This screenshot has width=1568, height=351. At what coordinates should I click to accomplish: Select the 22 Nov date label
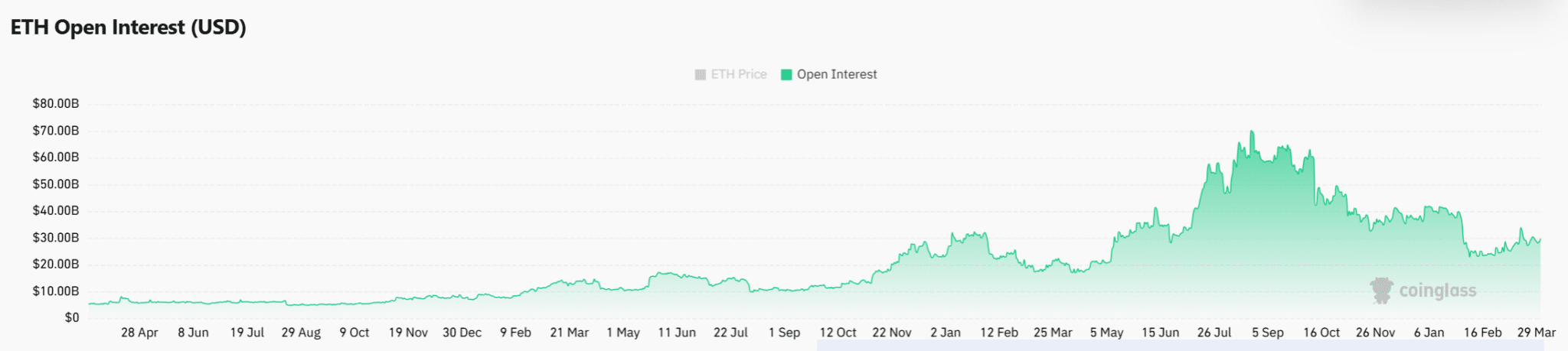892,333
